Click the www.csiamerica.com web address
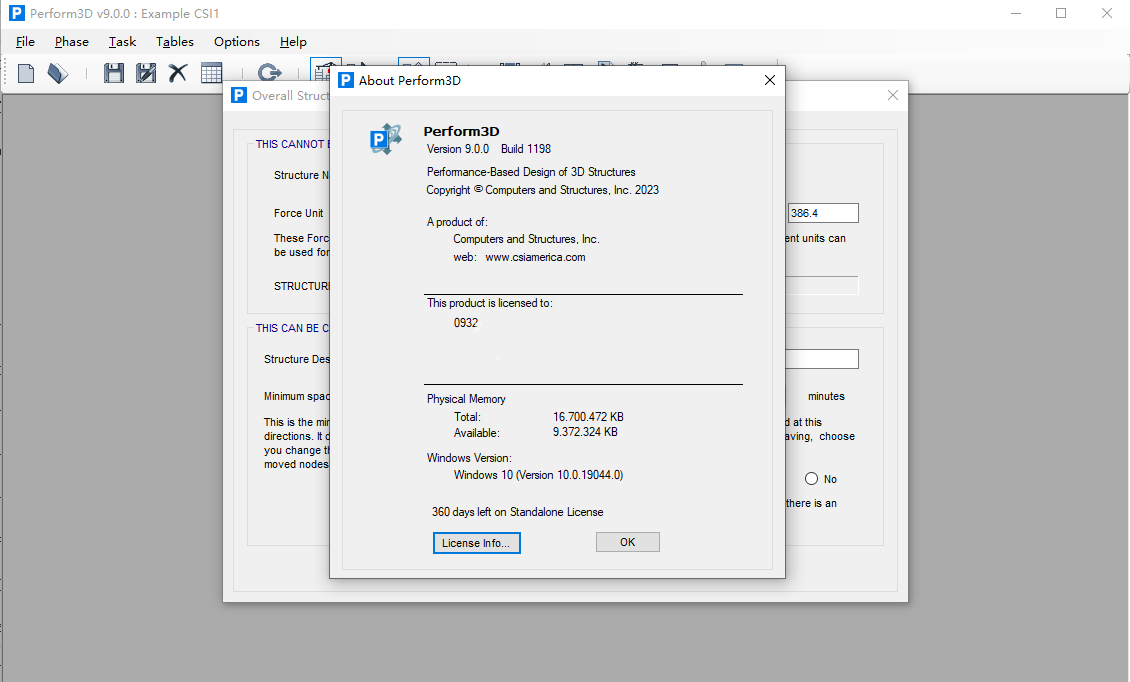Image resolution: width=1130 pixels, height=682 pixels. pos(535,257)
